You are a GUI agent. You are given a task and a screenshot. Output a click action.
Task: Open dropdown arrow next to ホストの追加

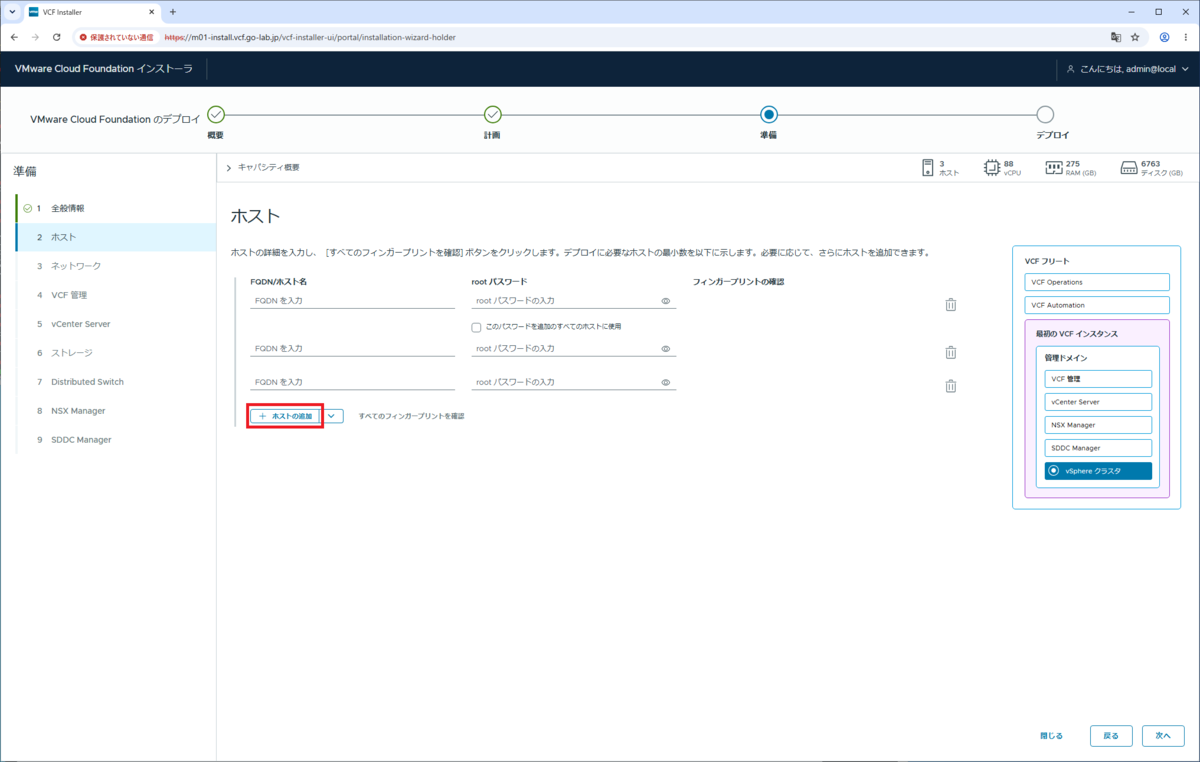pos(332,416)
